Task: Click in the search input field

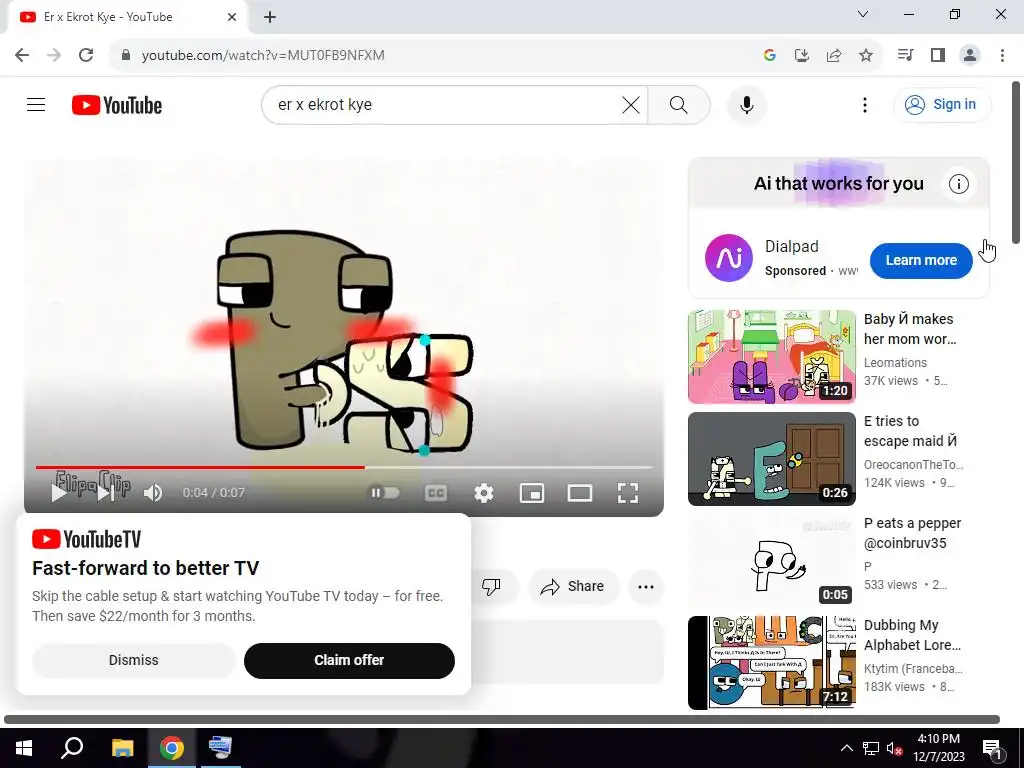Action: (x=444, y=104)
